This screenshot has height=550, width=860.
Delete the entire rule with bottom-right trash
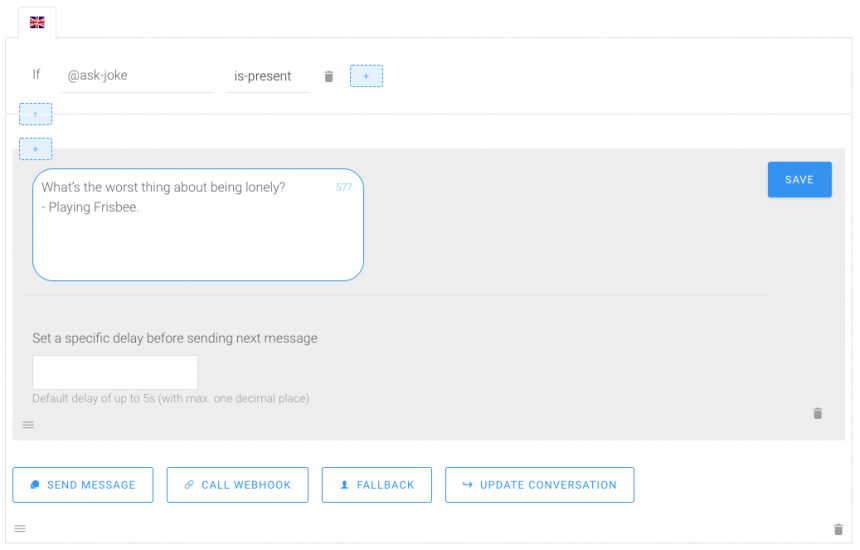838,529
